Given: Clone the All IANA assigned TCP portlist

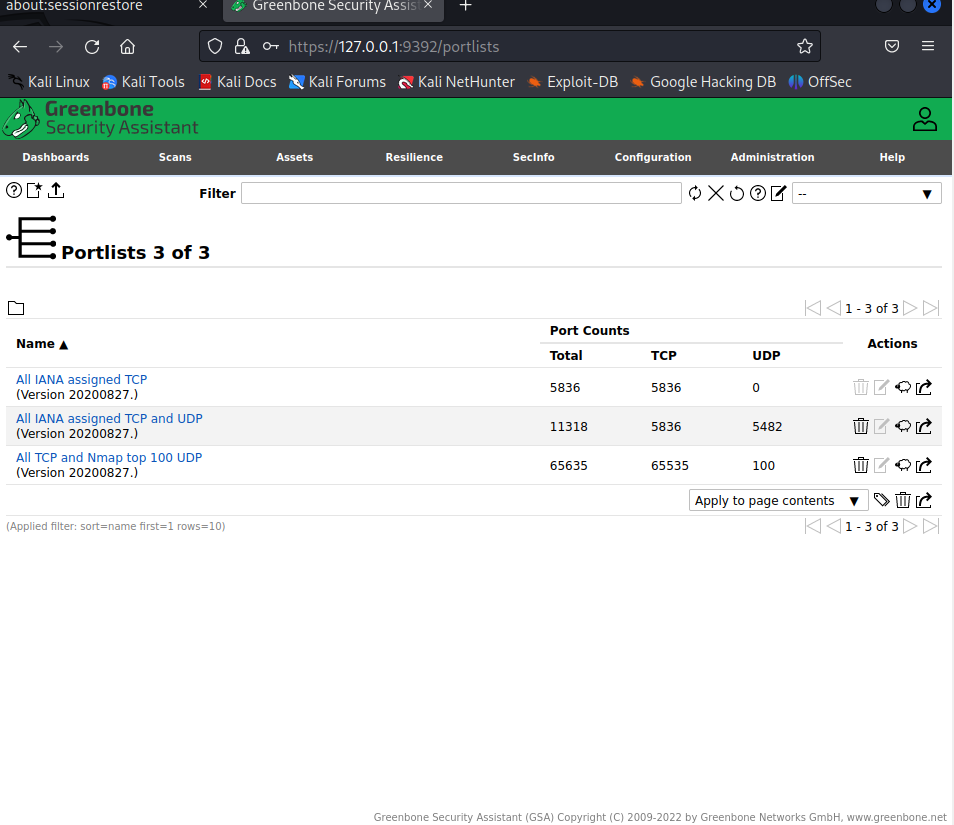Looking at the screenshot, I should coord(903,387).
